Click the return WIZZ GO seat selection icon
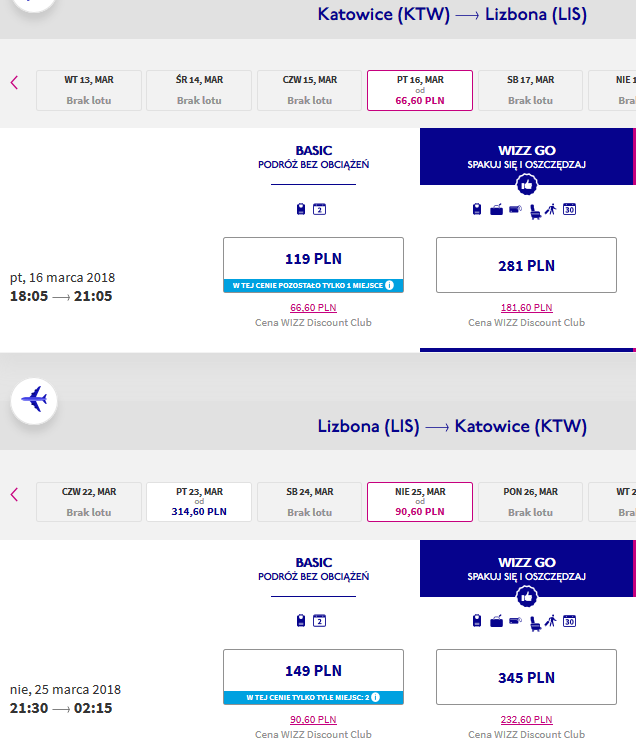Screen dimensions: 636x747 [535, 623]
